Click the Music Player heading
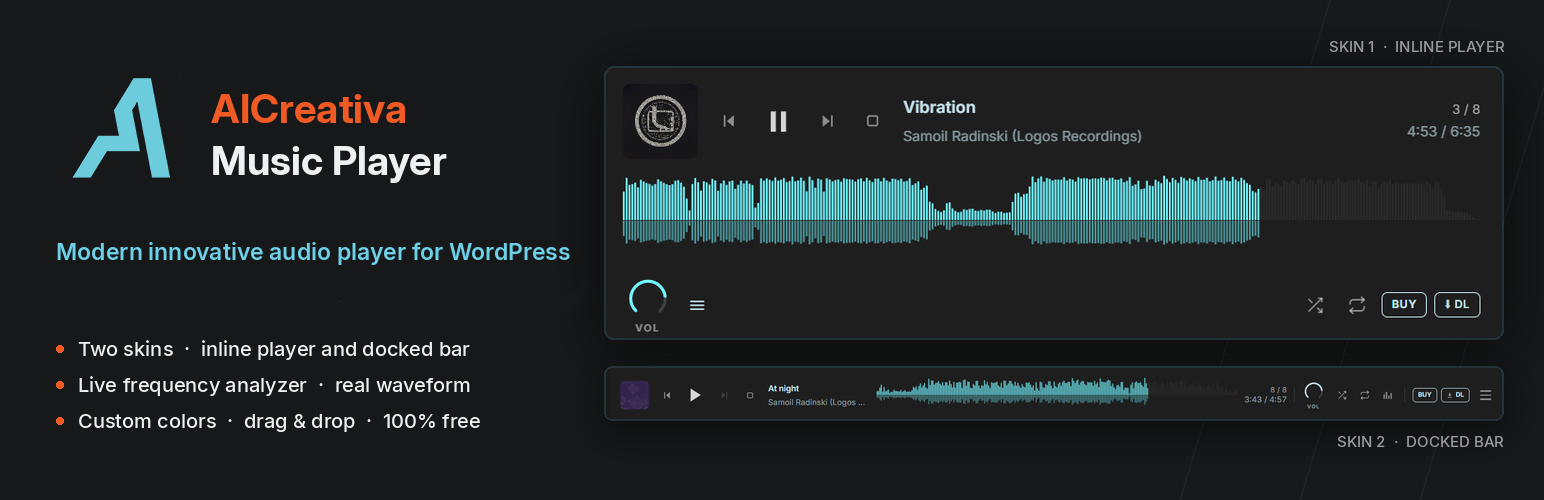Image resolution: width=1544 pixels, height=500 pixels. pyautogui.click(x=329, y=161)
